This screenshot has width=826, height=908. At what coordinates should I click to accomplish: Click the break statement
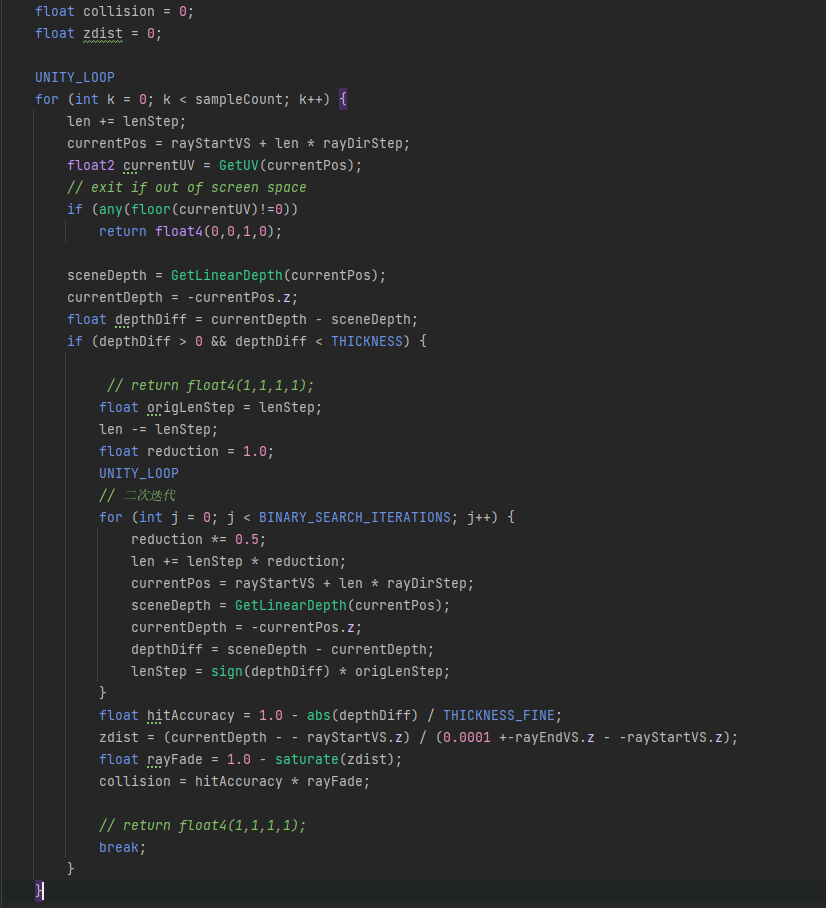pos(122,847)
